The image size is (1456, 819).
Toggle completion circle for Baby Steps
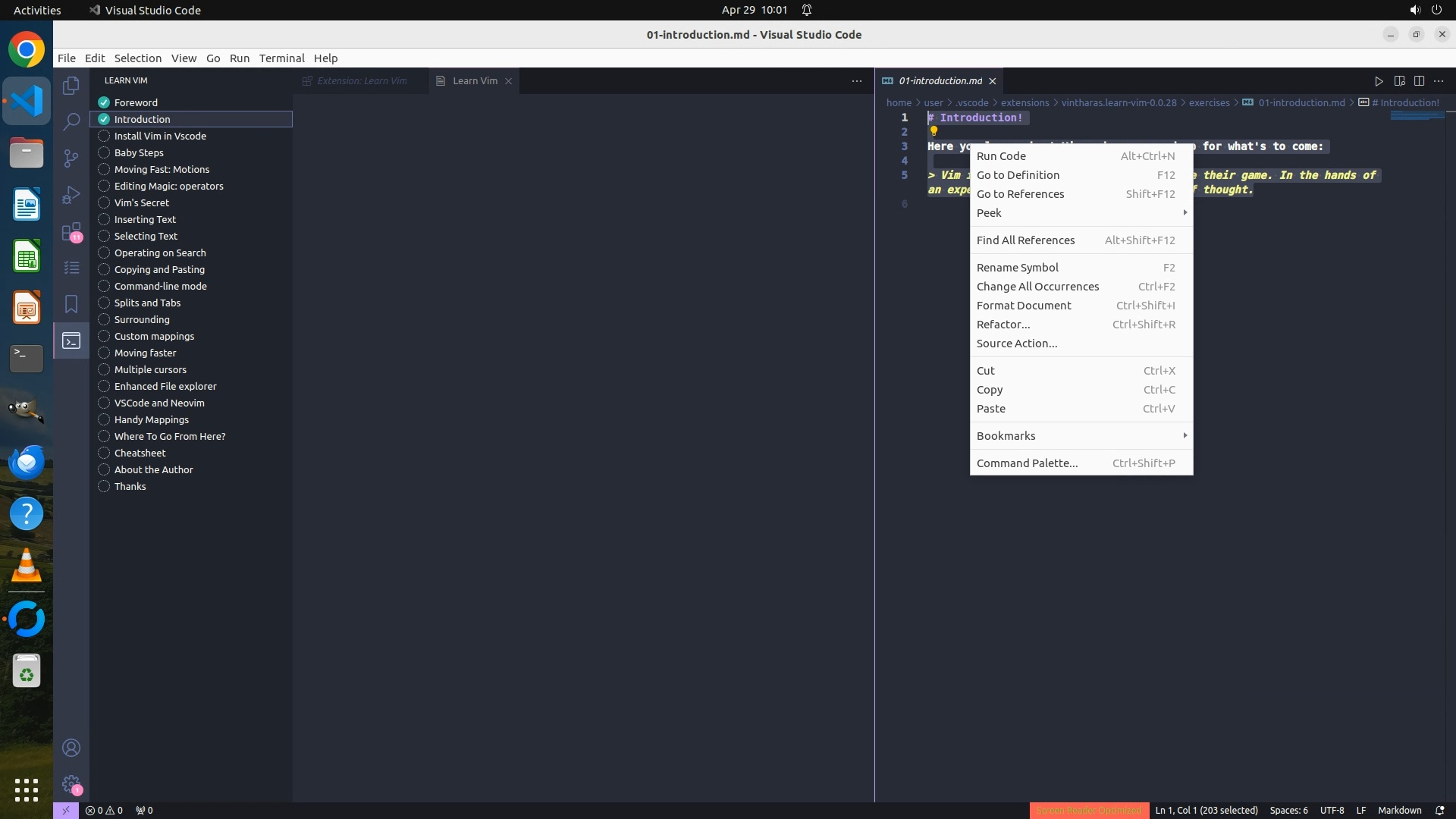click(x=104, y=152)
